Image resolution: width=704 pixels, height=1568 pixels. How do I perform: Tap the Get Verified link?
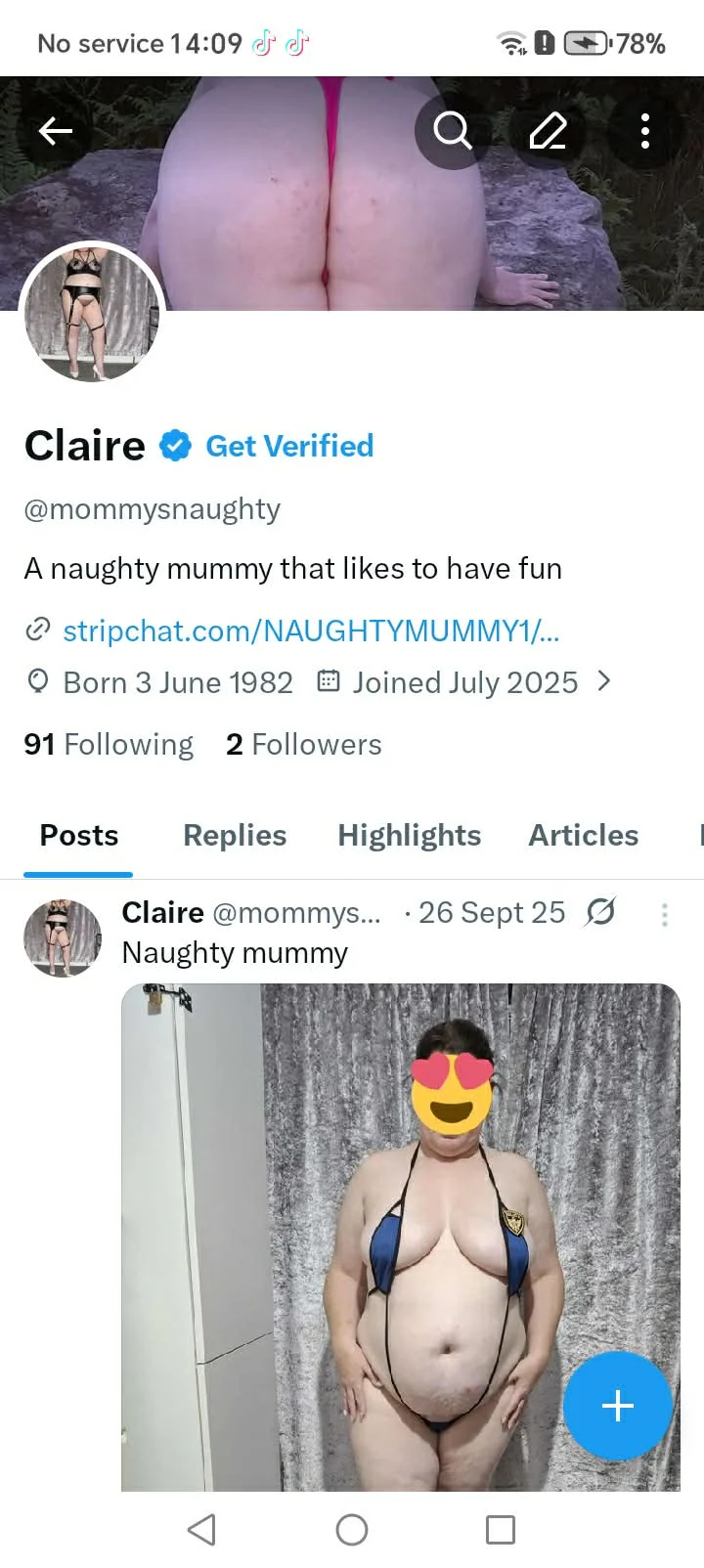click(289, 446)
